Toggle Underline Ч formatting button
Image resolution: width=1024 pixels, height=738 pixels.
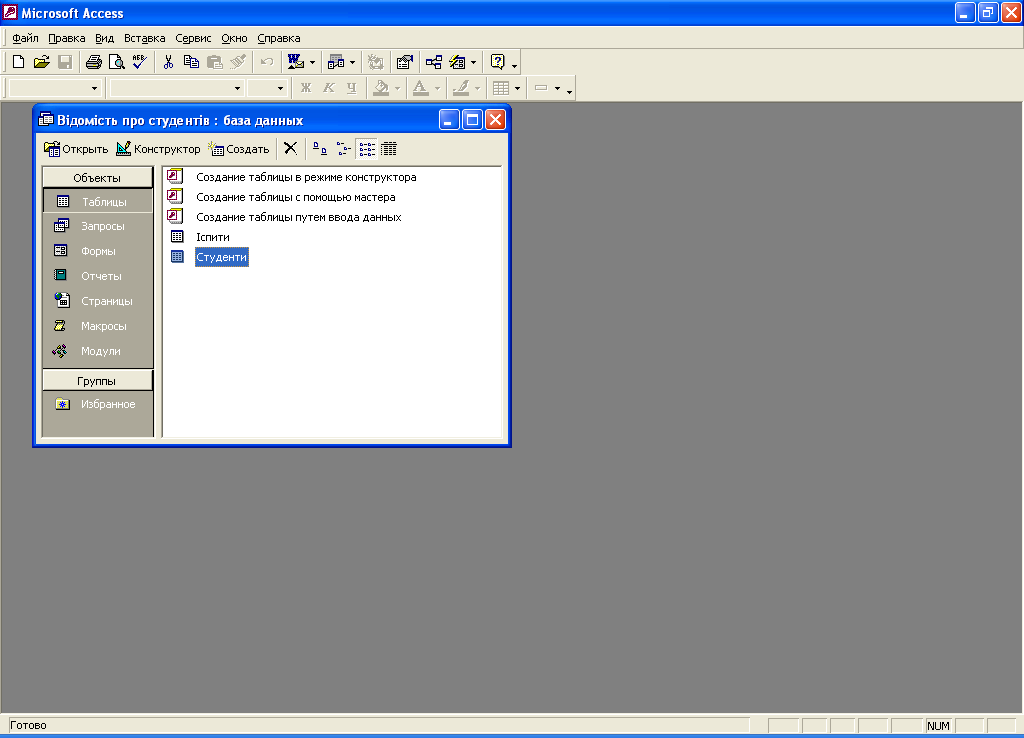[x=351, y=88]
